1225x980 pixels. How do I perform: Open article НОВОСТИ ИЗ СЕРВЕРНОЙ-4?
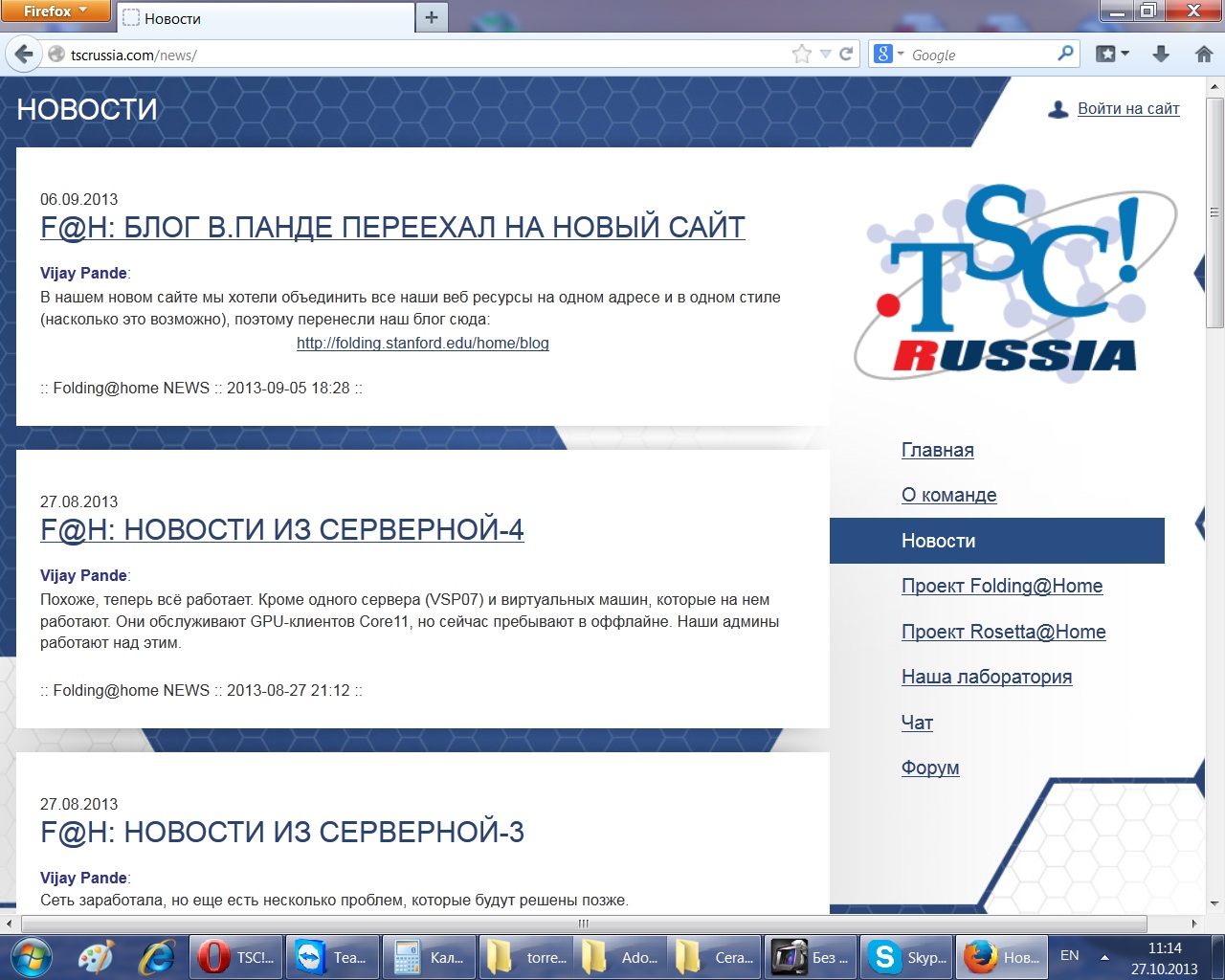[x=282, y=530]
